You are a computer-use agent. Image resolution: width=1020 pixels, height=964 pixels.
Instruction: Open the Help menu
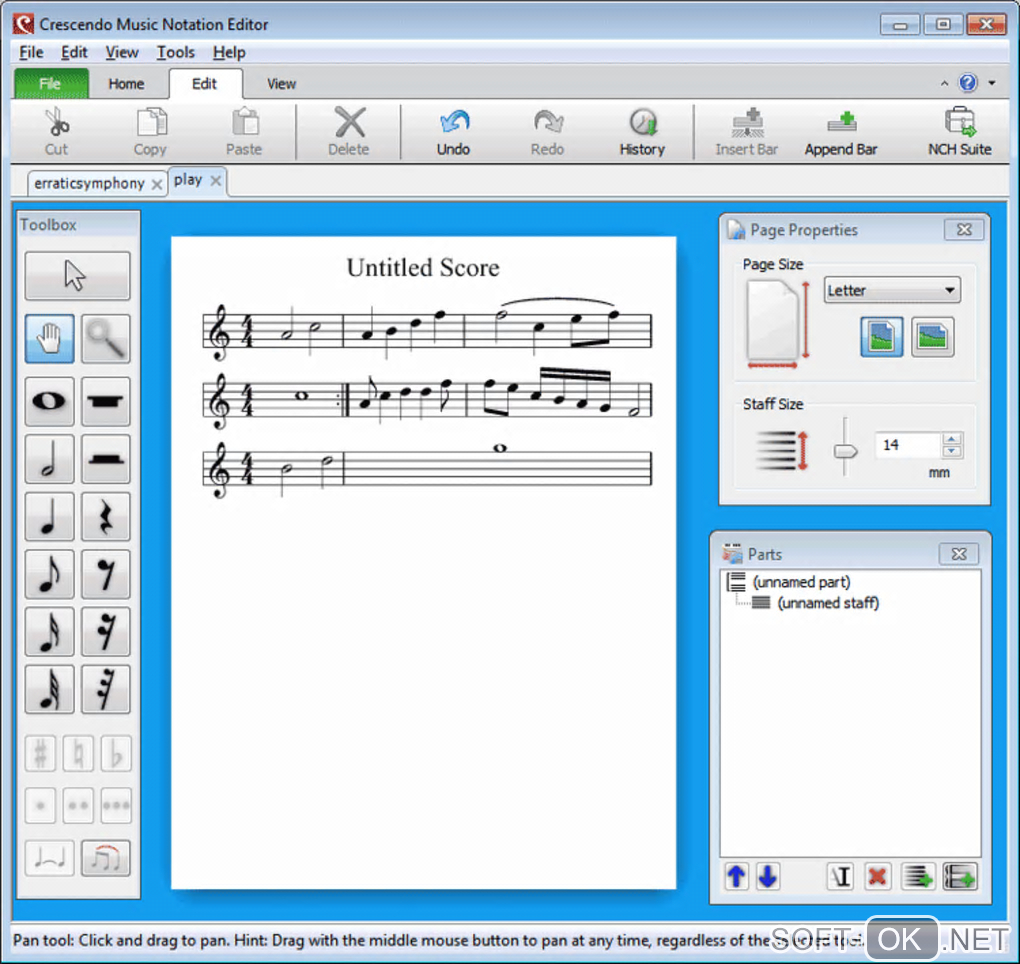(x=229, y=52)
